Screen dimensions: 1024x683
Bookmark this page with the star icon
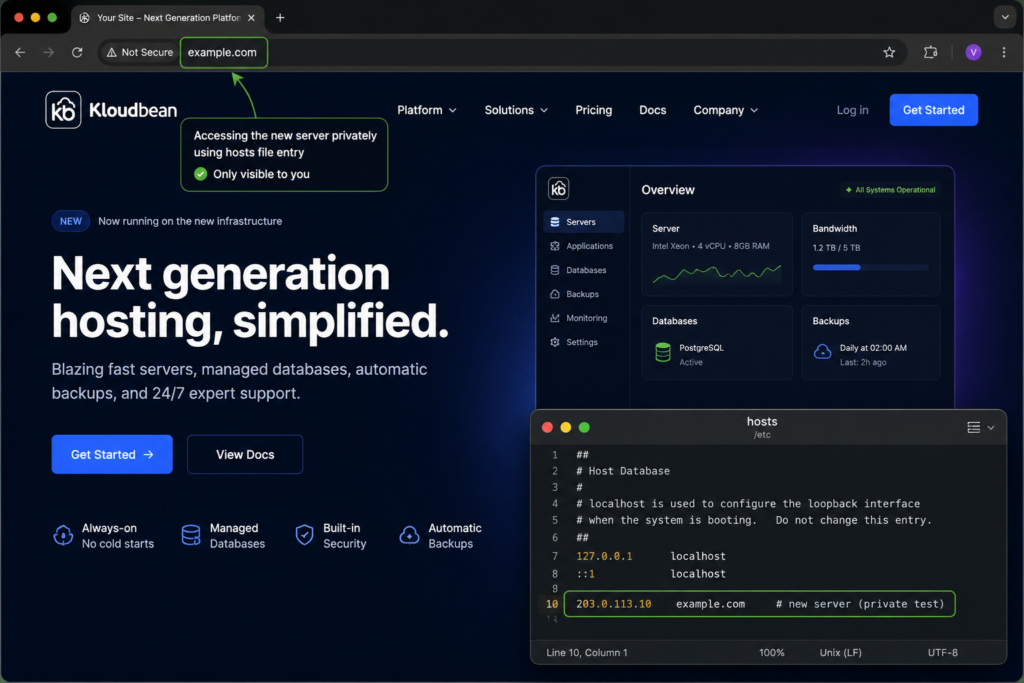[889, 52]
